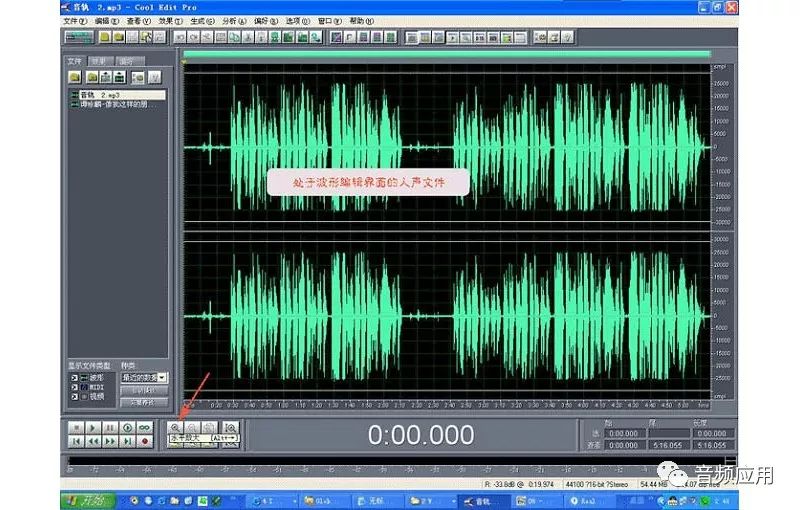Screen dimensions: 800x510
Task: Start recording with the red Record button
Action: 145,442
